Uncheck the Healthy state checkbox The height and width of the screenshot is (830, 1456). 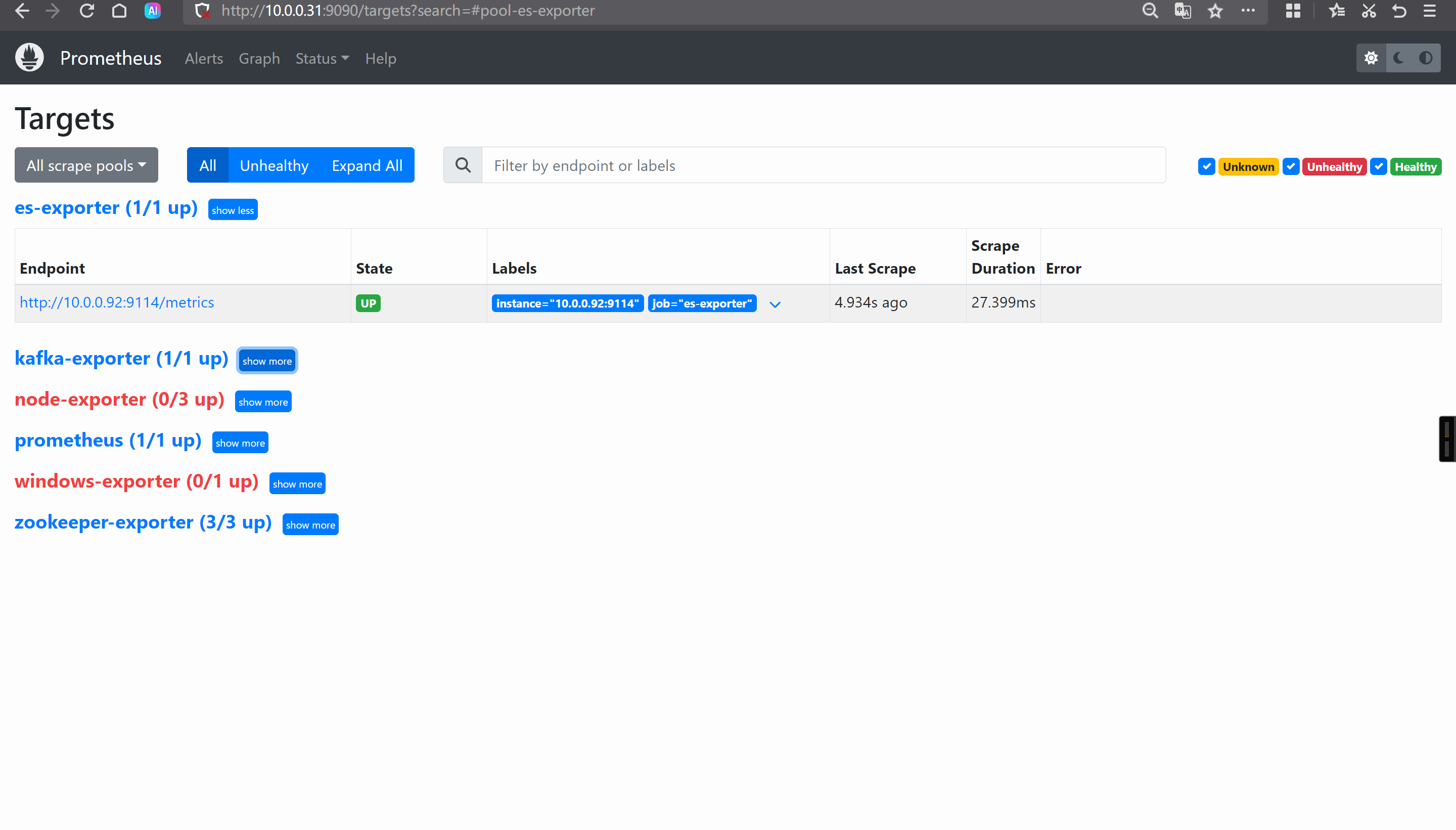[1378, 166]
